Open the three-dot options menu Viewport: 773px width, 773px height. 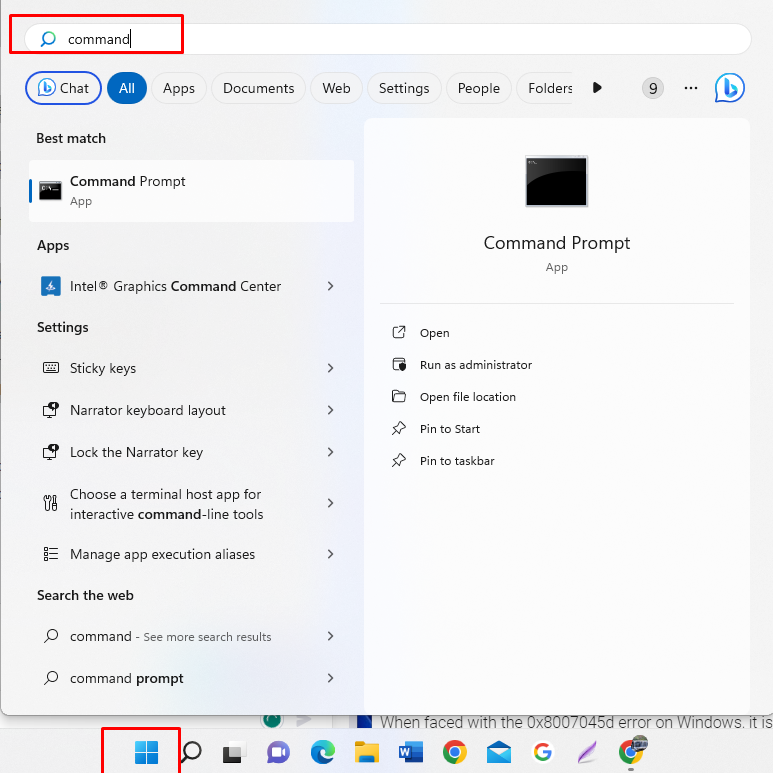pos(691,88)
